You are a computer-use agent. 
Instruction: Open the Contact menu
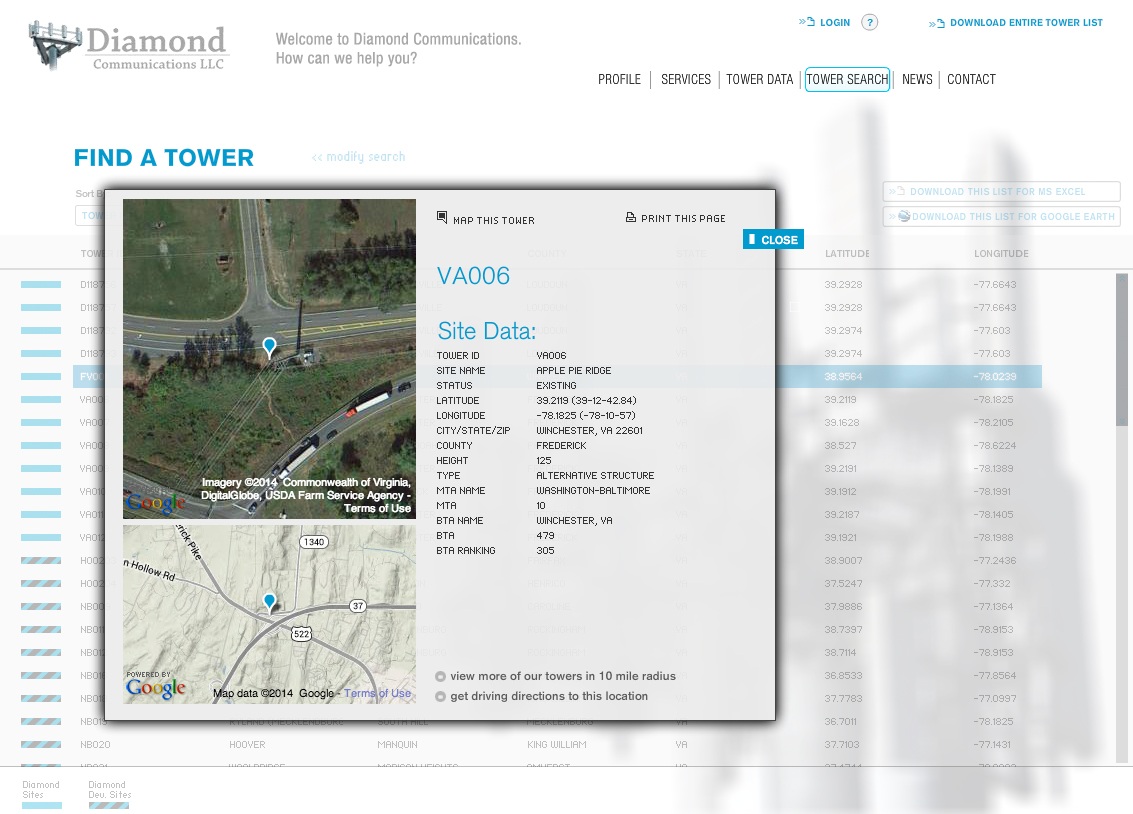pyautogui.click(x=971, y=79)
